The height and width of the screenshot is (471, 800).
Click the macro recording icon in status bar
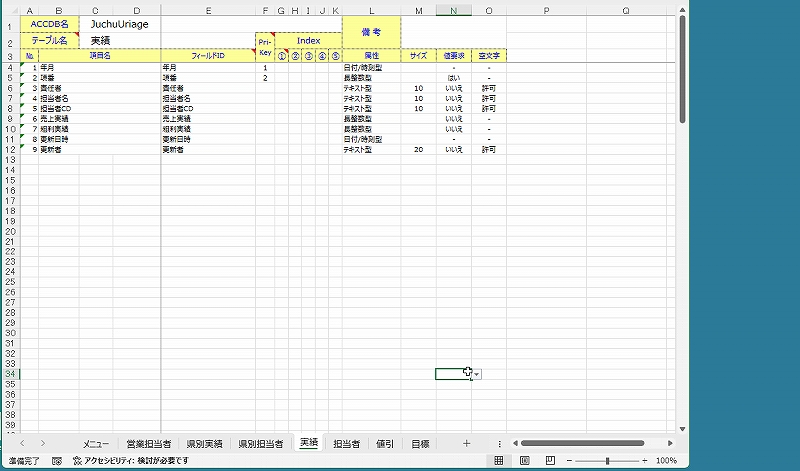[x=57, y=461]
